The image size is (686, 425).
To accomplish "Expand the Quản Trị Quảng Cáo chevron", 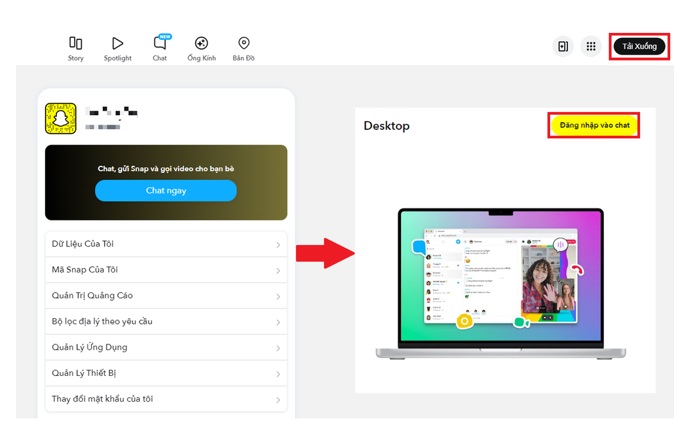I will click(x=278, y=297).
